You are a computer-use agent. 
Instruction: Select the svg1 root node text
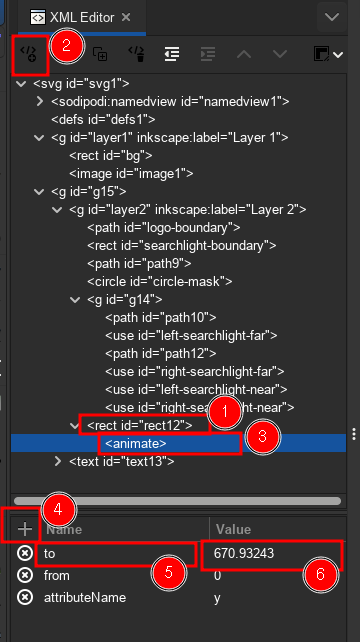81,84
